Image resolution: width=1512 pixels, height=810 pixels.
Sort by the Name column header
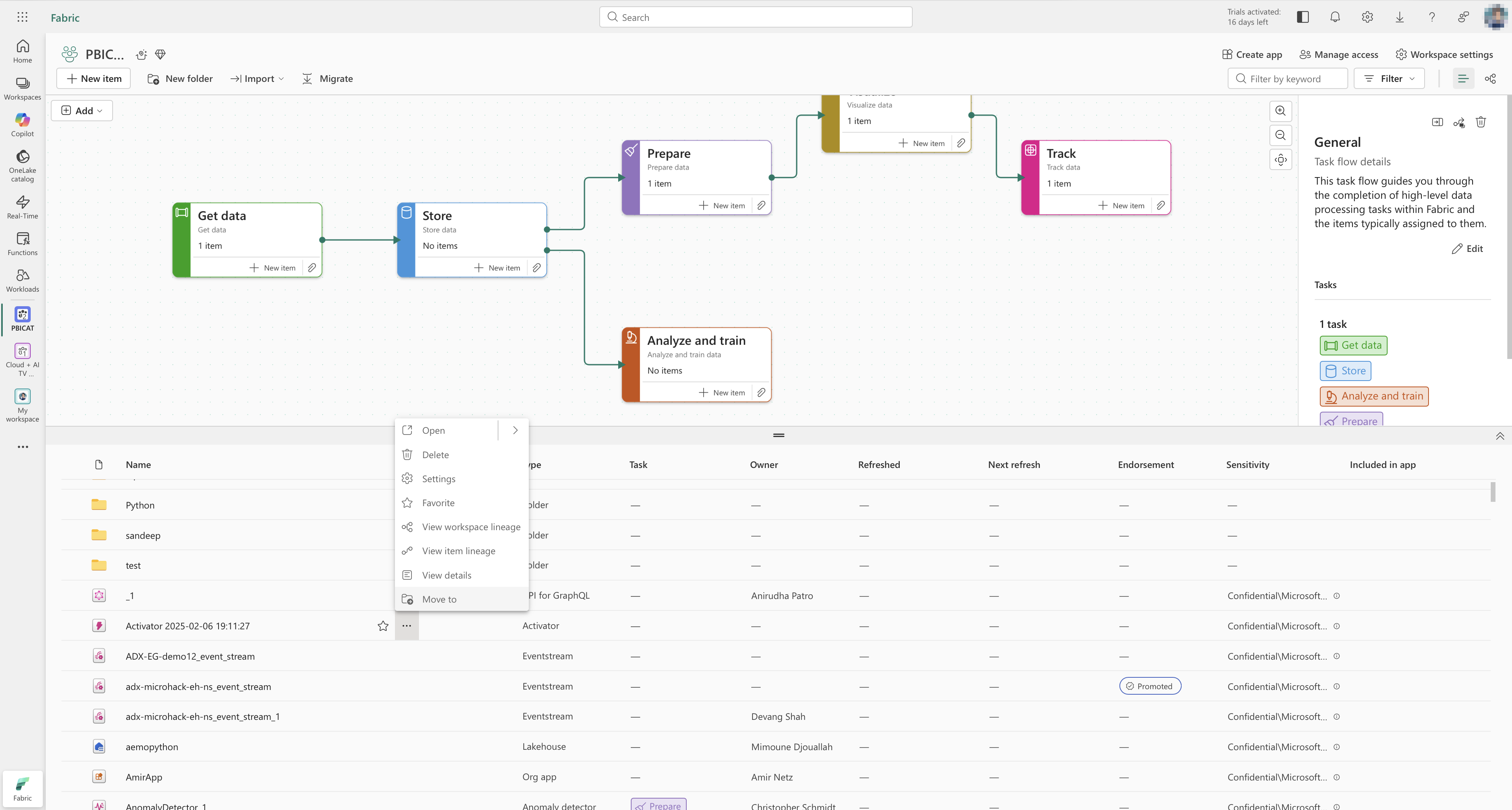pos(139,464)
